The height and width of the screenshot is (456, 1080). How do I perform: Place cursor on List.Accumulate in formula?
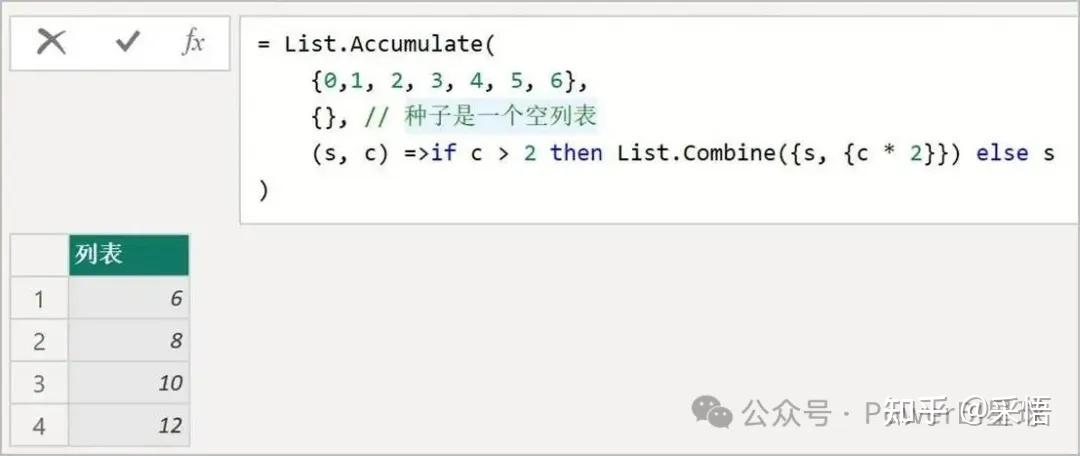(386, 44)
